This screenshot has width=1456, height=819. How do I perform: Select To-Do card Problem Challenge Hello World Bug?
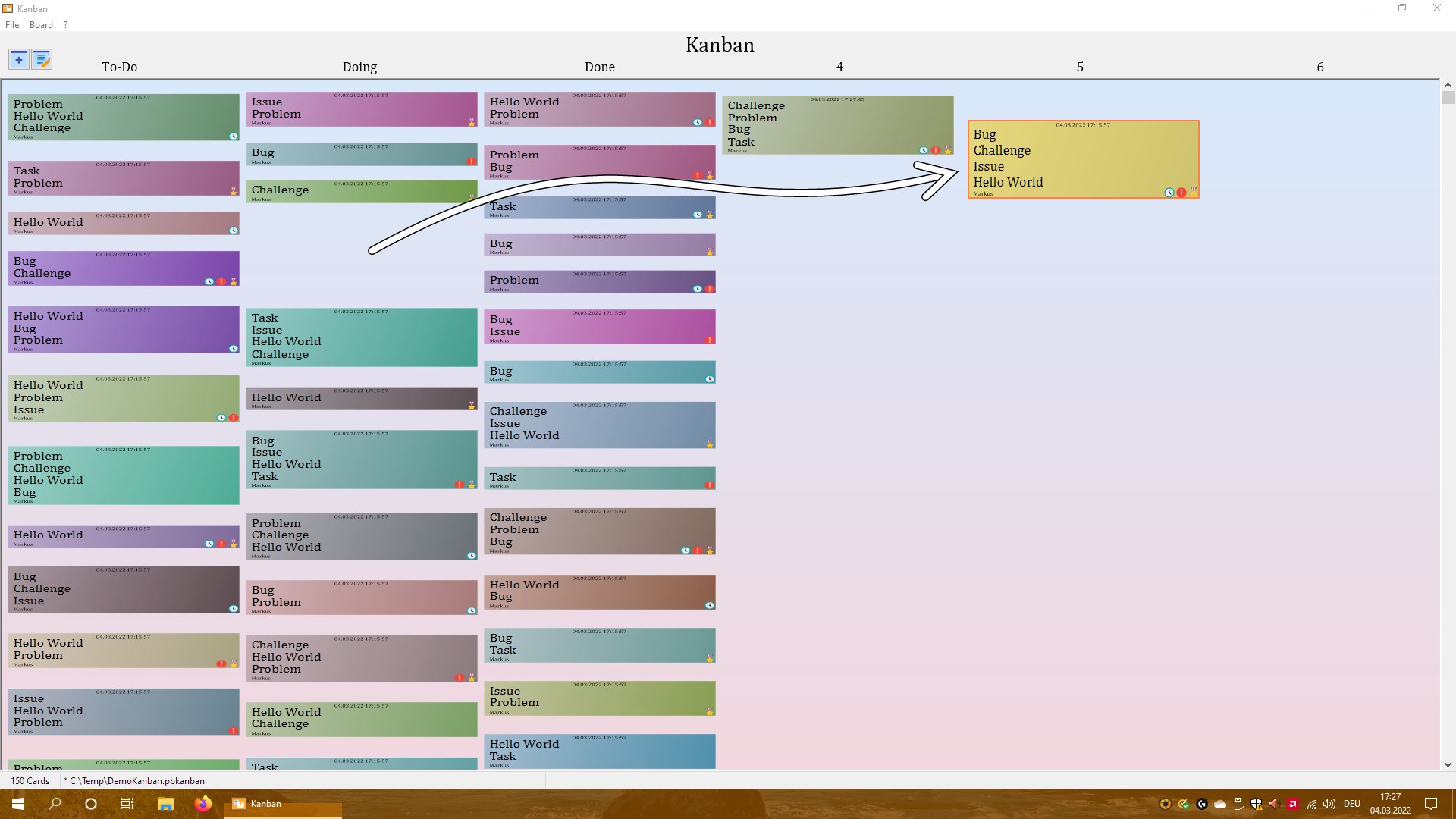point(124,475)
